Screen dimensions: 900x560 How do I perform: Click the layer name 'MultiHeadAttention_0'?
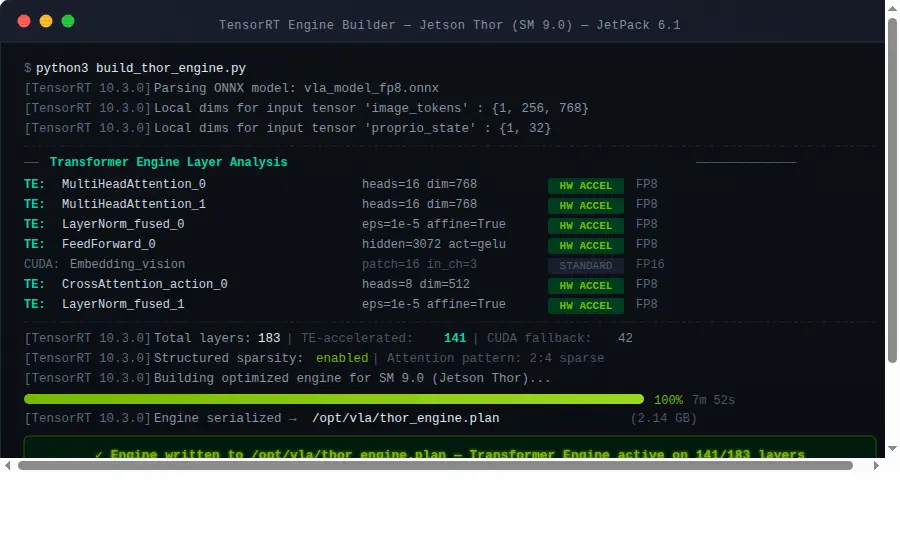[x=134, y=184]
